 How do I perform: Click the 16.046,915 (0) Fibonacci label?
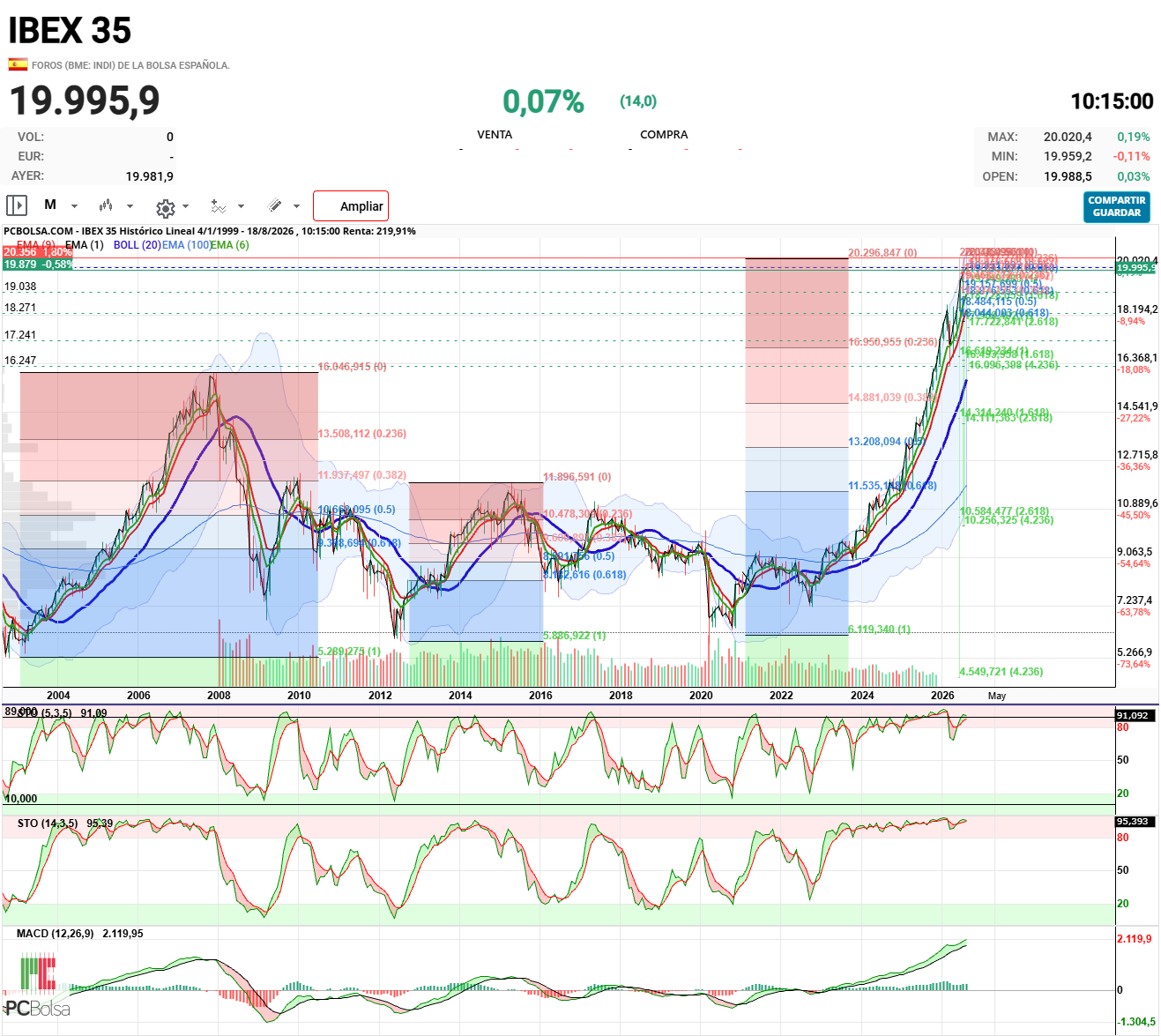[353, 367]
